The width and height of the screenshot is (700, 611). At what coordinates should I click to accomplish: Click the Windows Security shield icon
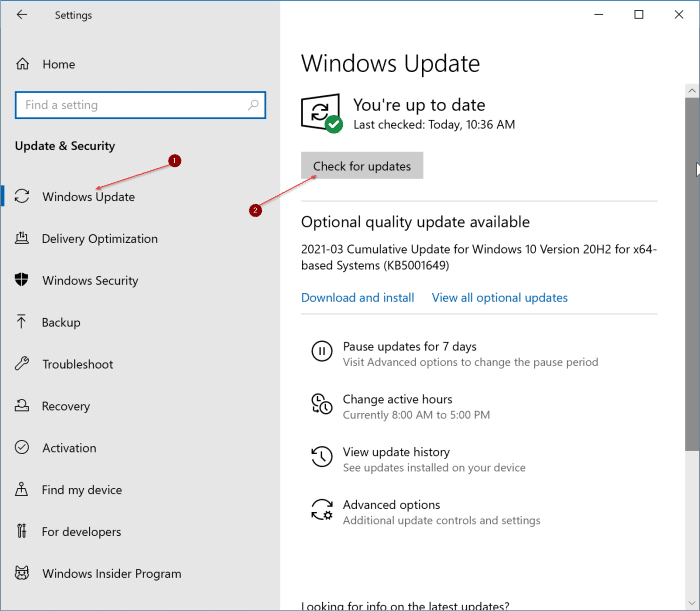(x=21, y=280)
